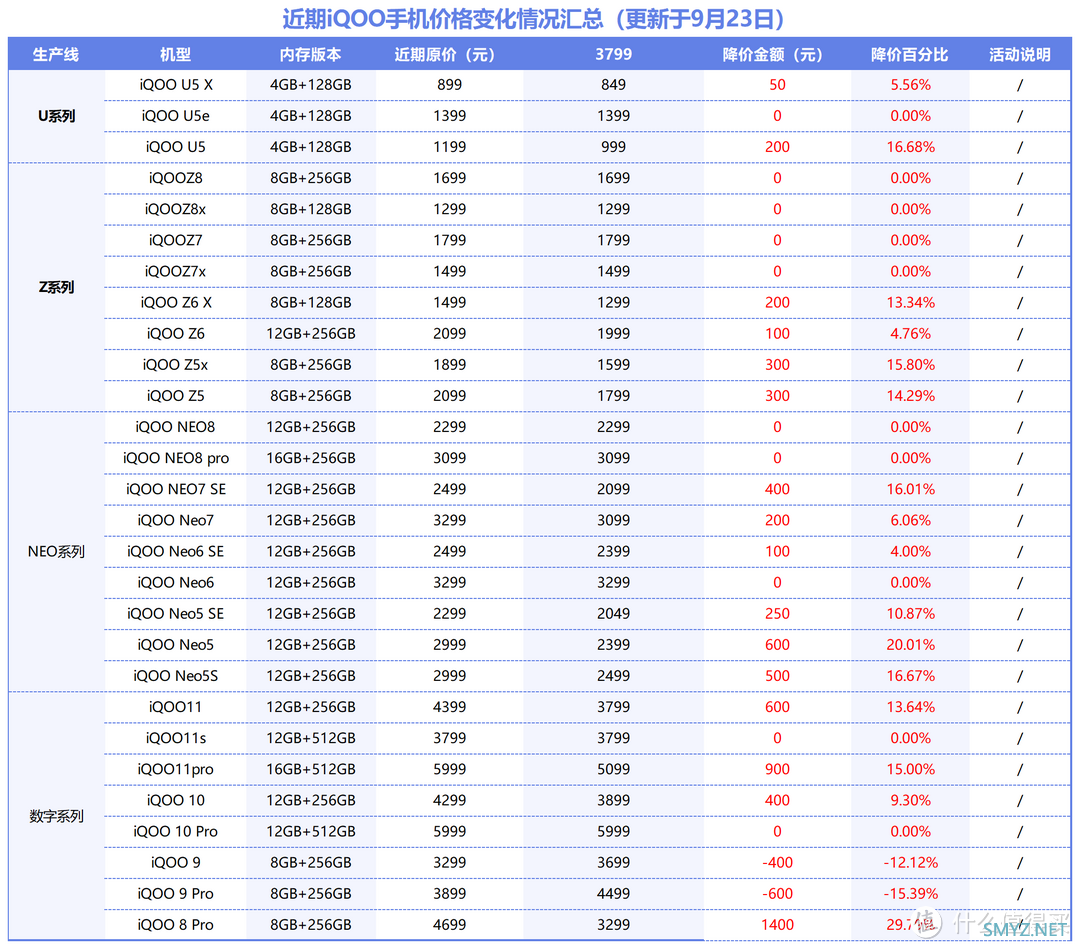Image resolution: width=1080 pixels, height=949 pixels.
Task: Select the iQOOZ8x model cell
Action: coord(175,209)
